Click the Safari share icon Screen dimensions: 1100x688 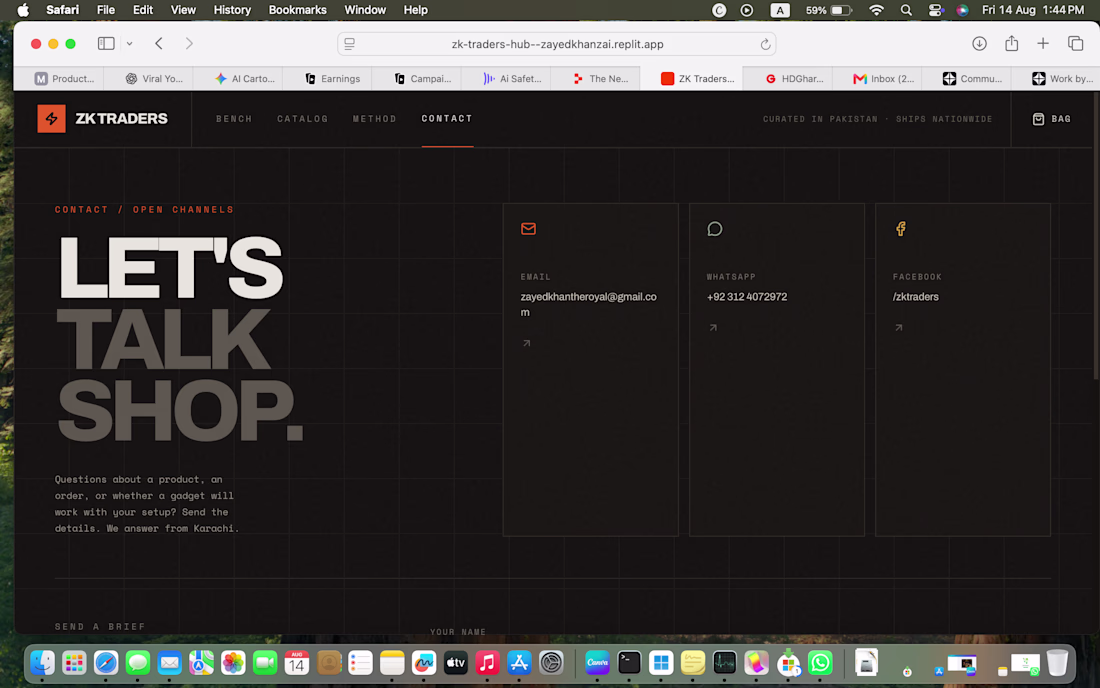click(x=1012, y=43)
